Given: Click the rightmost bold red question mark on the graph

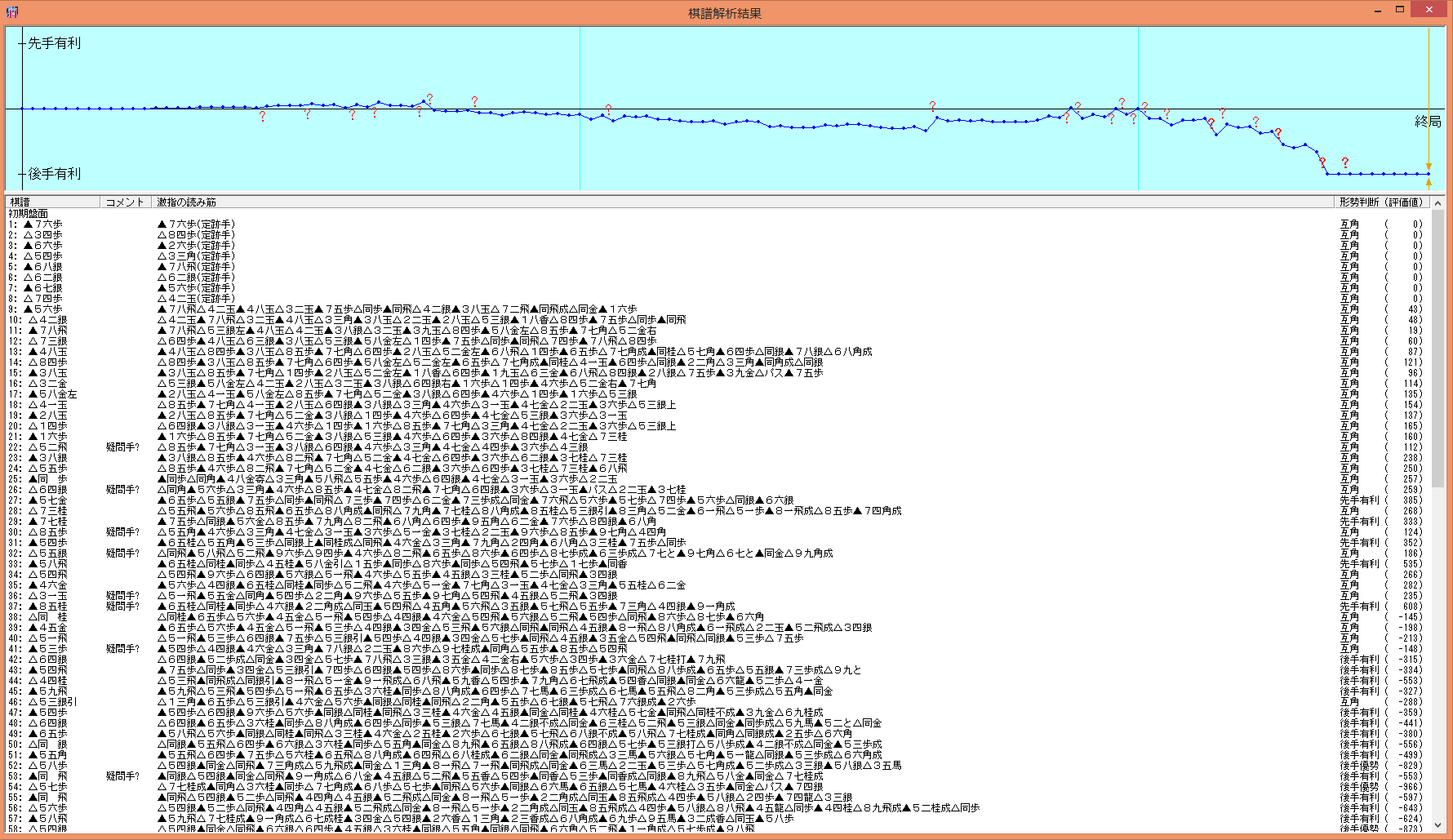Looking at the screenshot, I should tap(1344, 162).
